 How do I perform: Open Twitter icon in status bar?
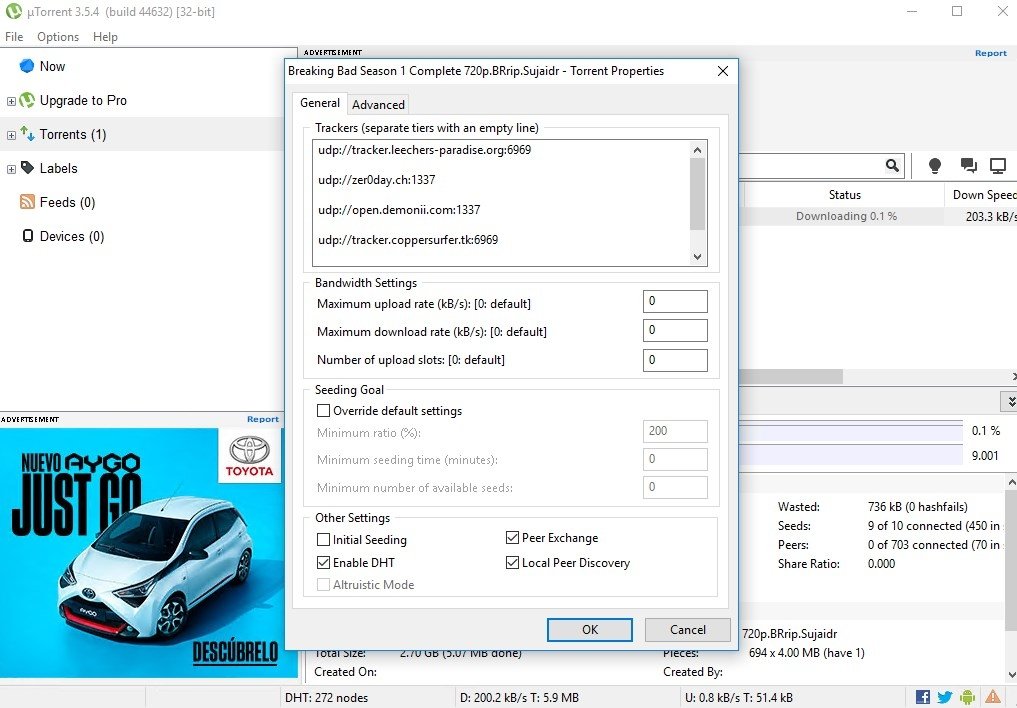click(945, 697)
